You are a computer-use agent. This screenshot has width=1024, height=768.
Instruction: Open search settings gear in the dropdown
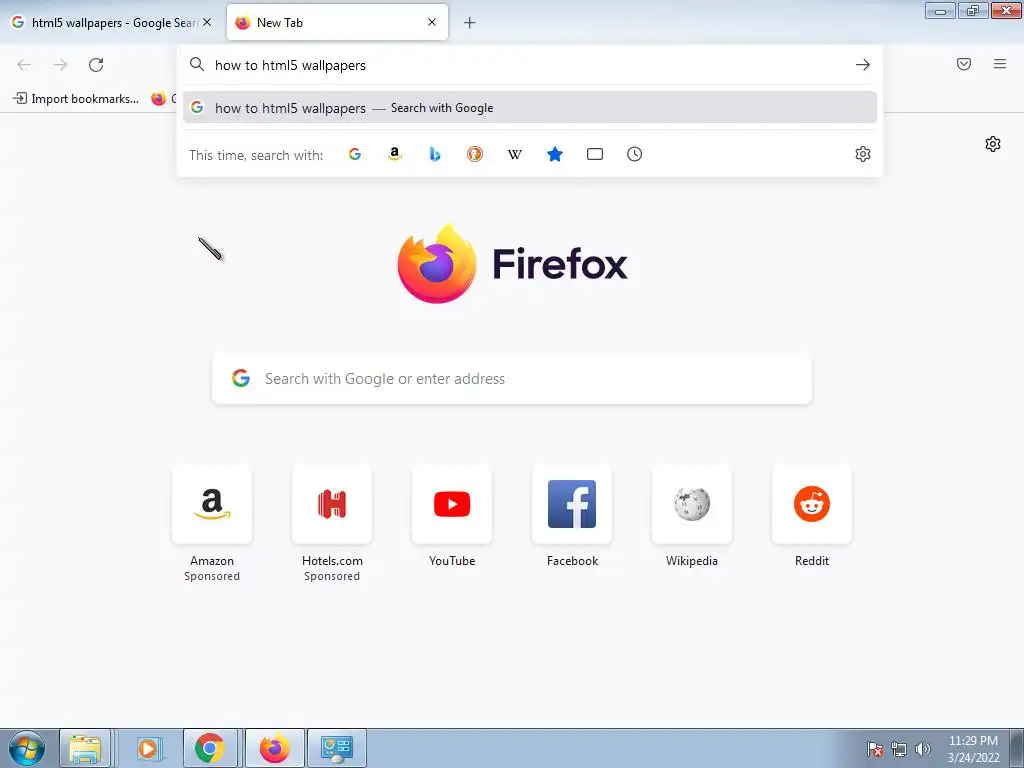863,154
